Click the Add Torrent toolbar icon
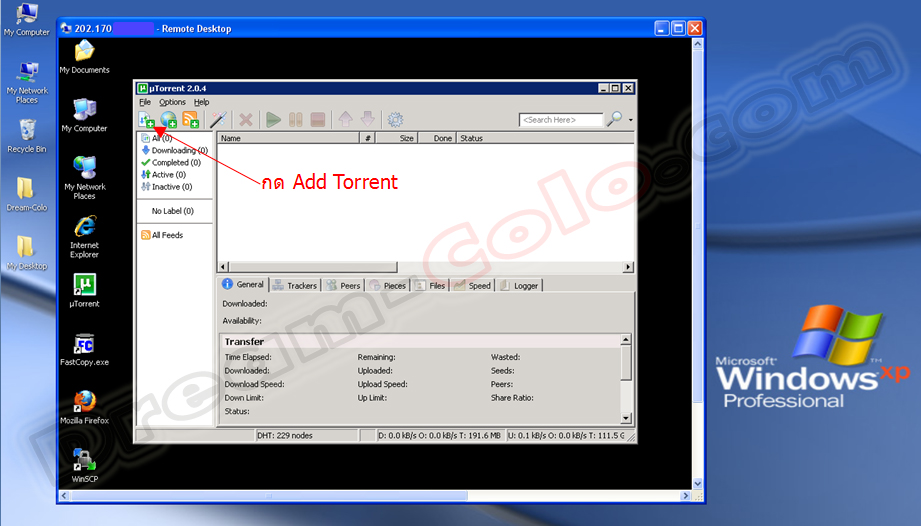Image resolution: width=921 pixels, height=526 pixels. pos(146,120)
